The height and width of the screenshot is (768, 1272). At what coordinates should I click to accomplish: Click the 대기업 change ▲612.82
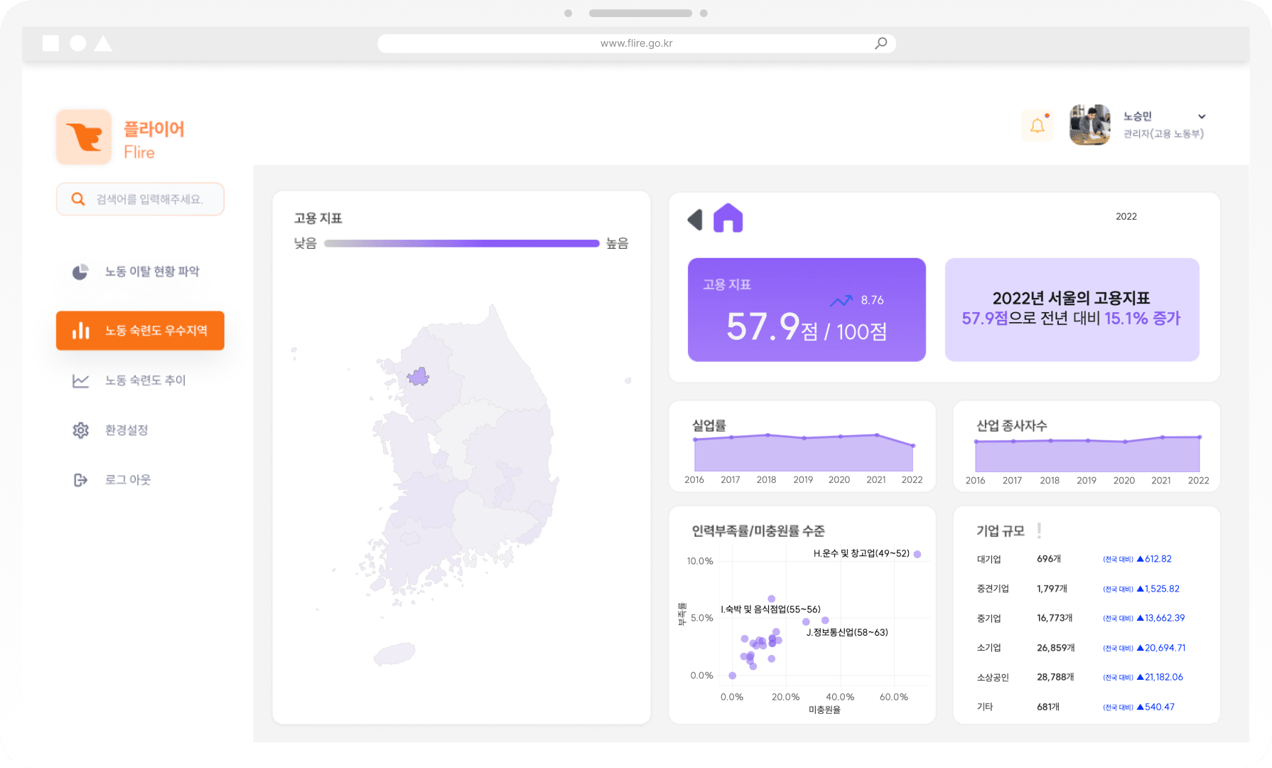coord(1154,559)
